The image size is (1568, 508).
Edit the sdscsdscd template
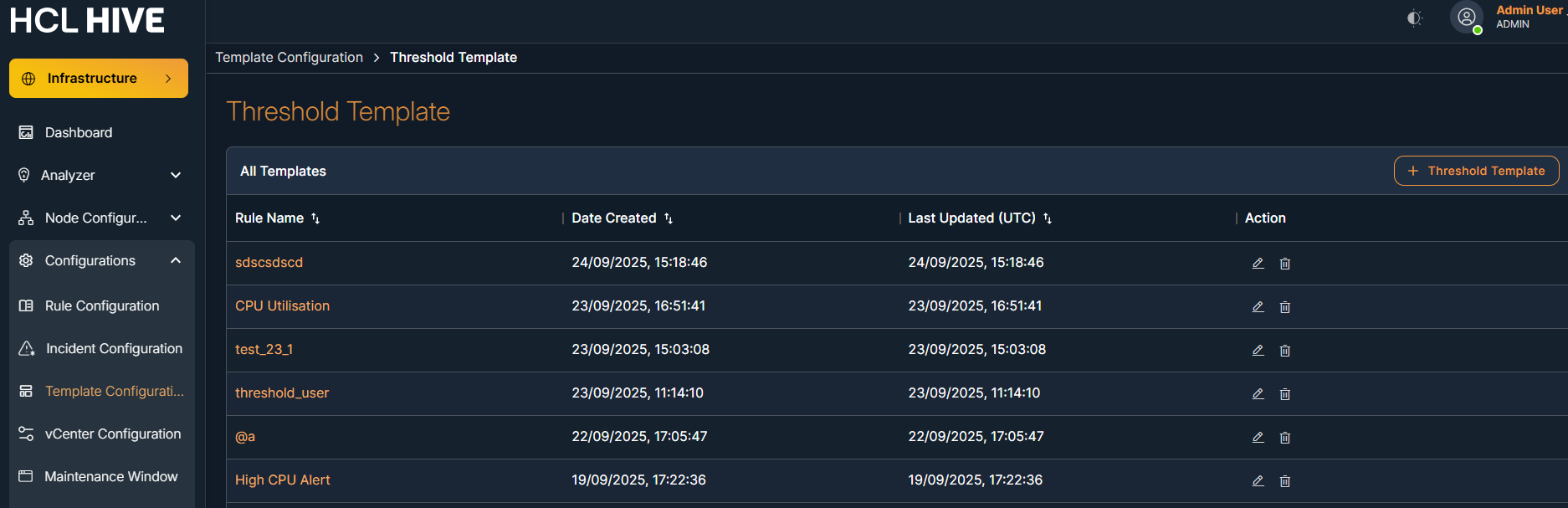pos(1258,264)
